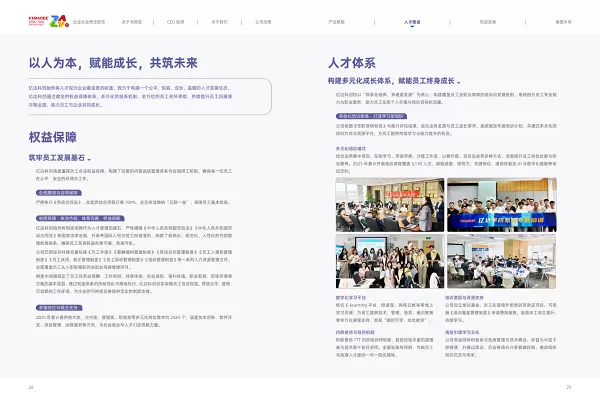Click the 人才体系 section heading
The width and height of the screenshot is (600, 407).
click(x=356, y=61)
